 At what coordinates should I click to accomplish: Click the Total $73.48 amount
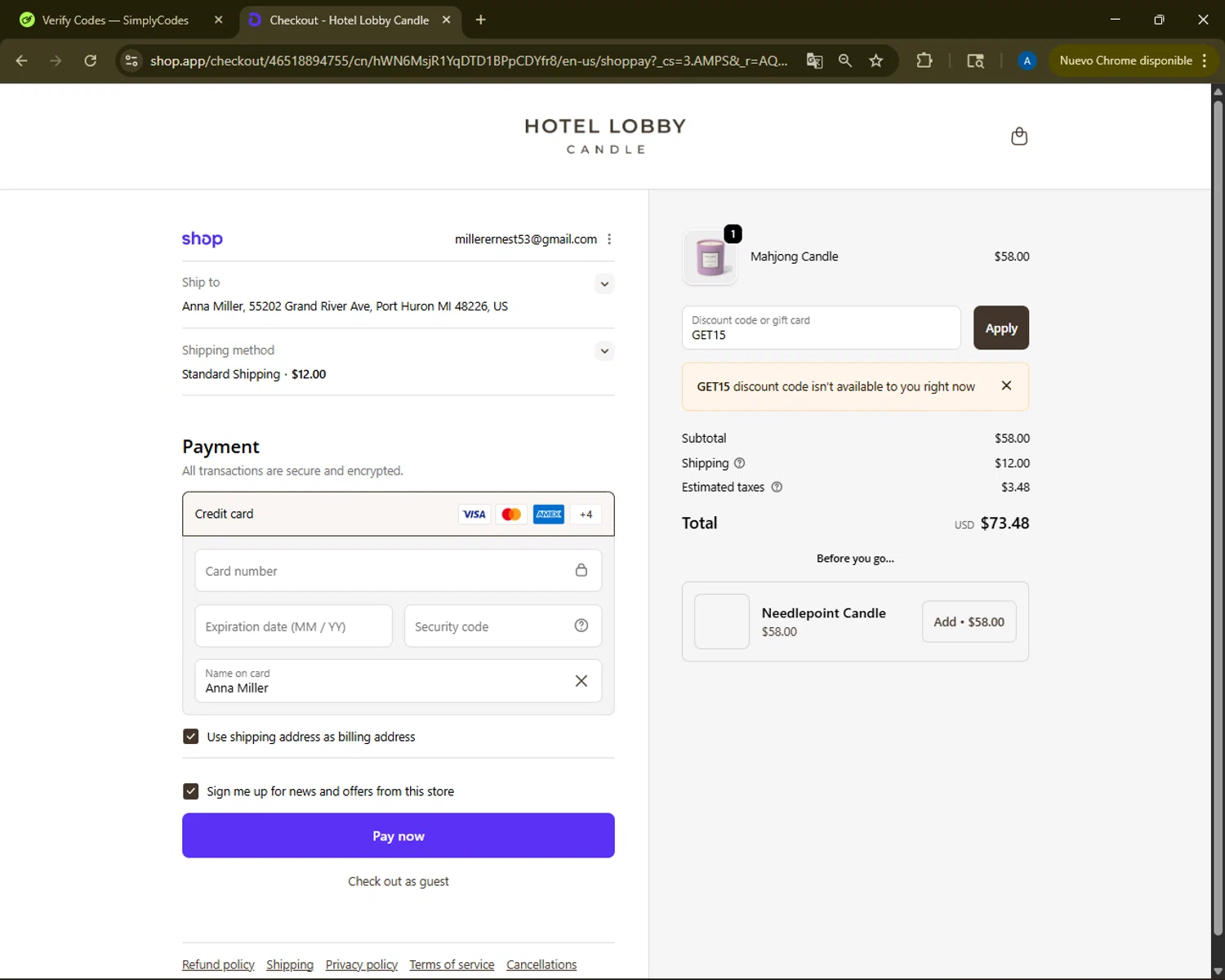(x=1004, y=523)
